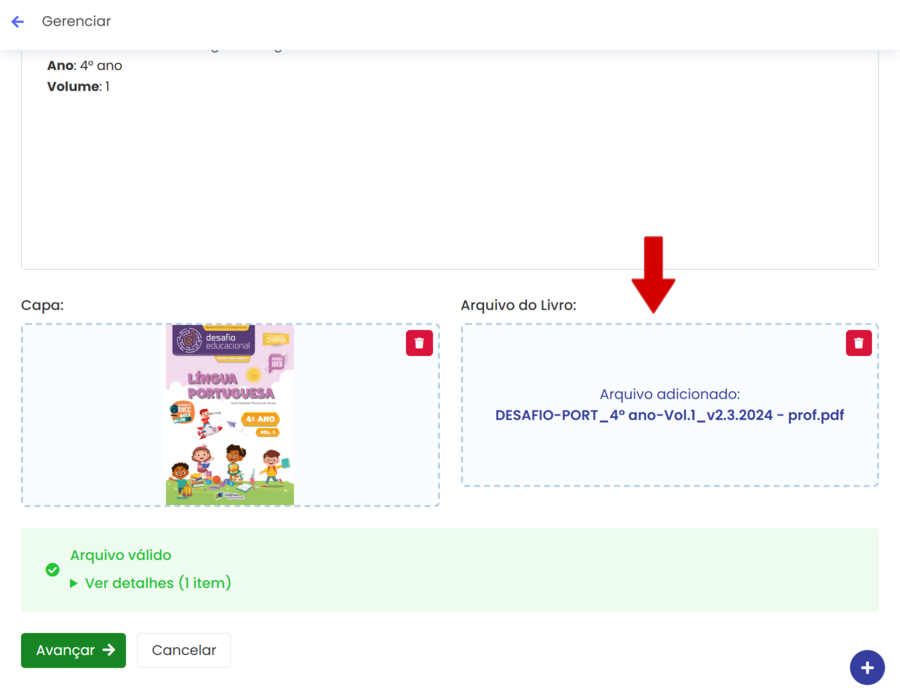Click the Arquivo válido status message
The height and width of the screenshot is (700, 900).
(x=121, y=555)
